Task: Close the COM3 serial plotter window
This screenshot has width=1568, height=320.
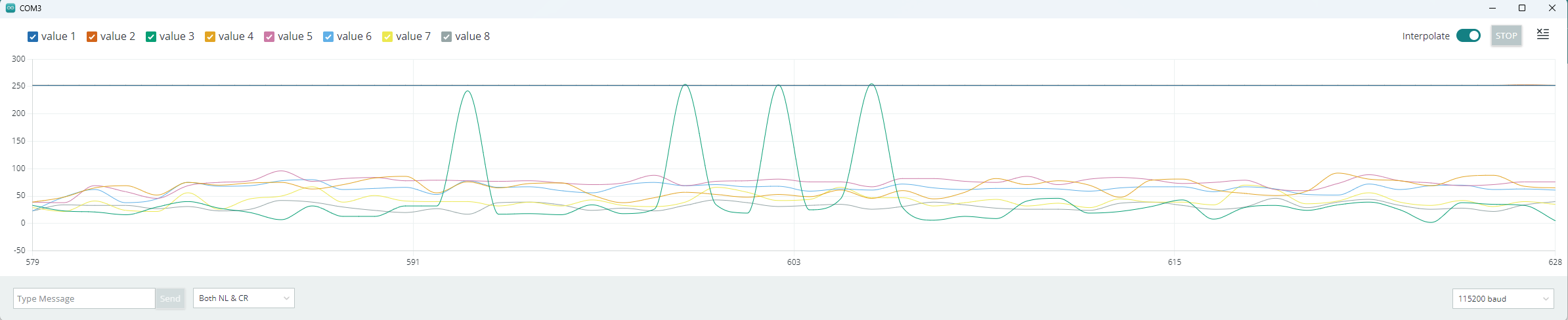Action: click(x=1552, y=9)
